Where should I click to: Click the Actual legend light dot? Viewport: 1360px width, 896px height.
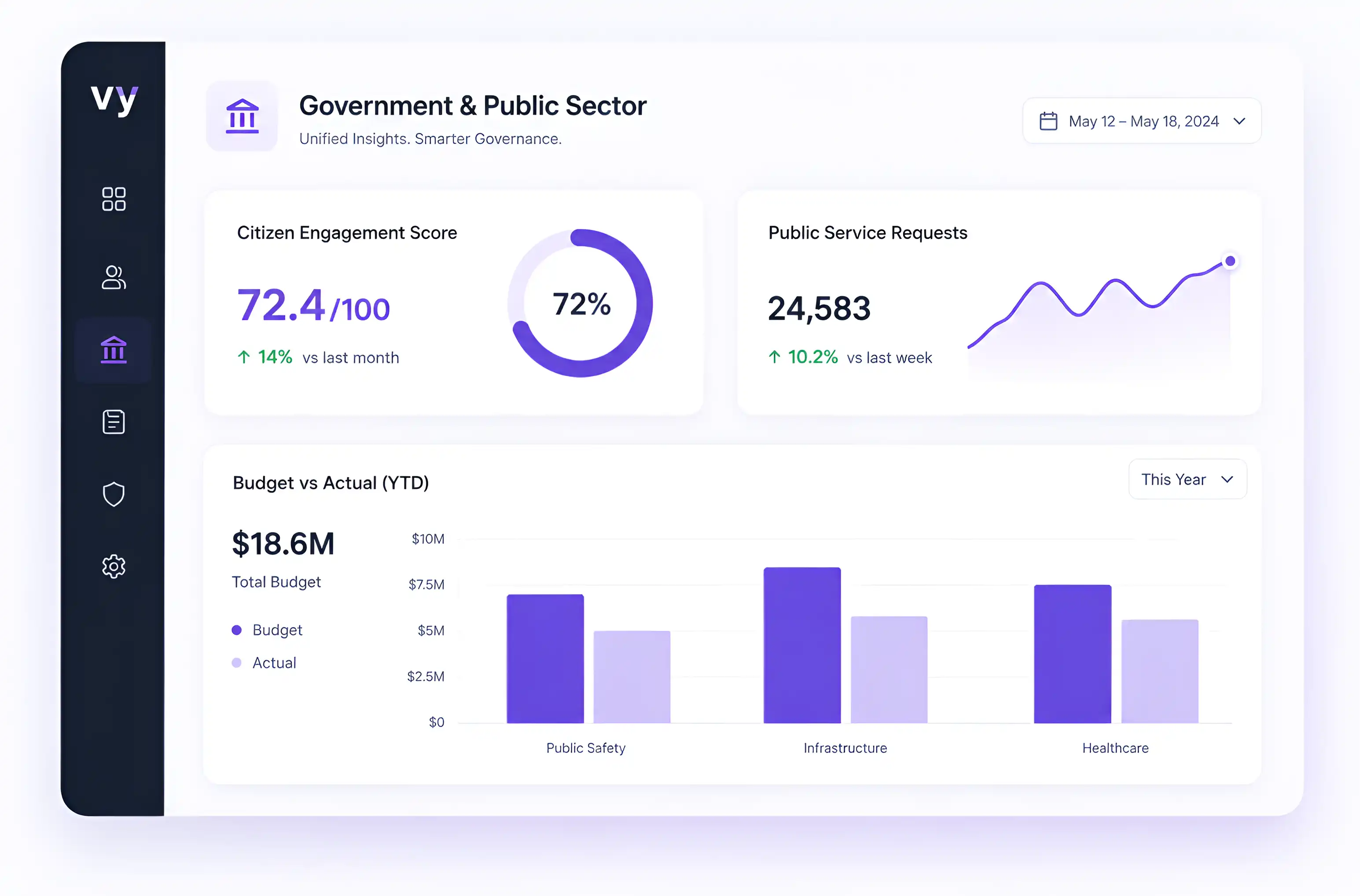click(x=237, y=662)
